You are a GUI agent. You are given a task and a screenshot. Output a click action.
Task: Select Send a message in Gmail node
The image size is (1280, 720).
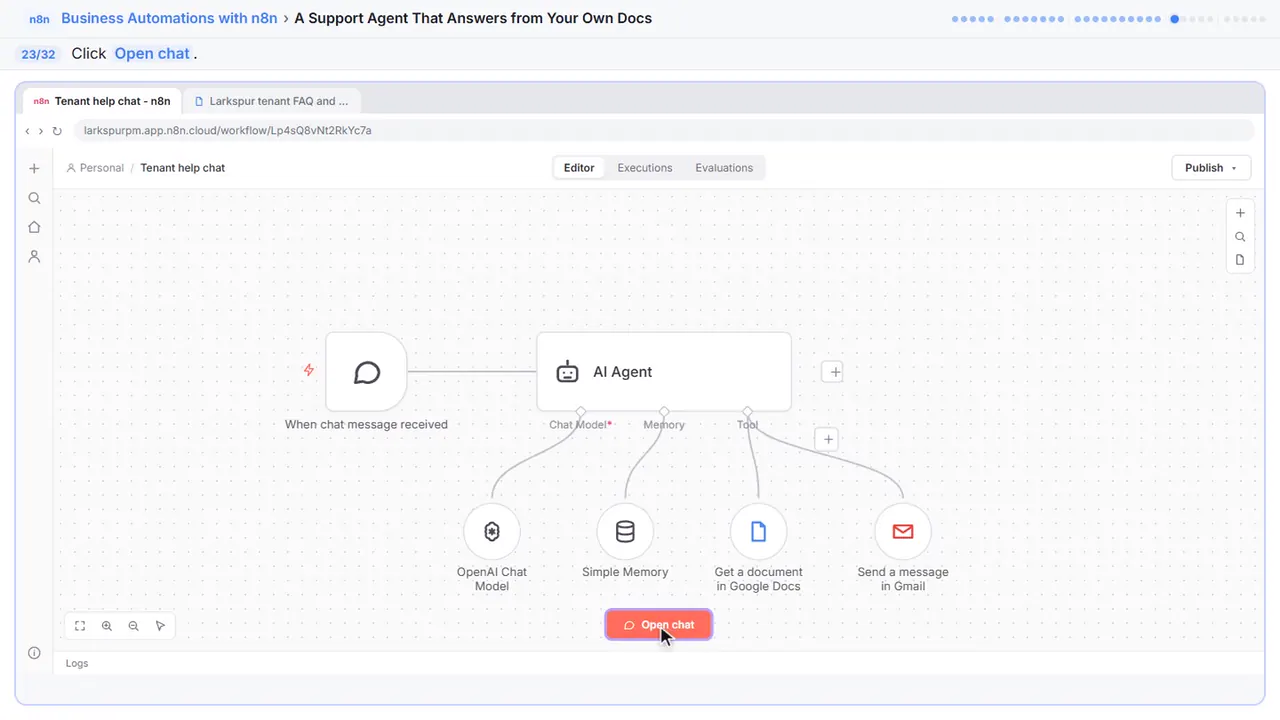pyautogui.click(x=903, y=532)
